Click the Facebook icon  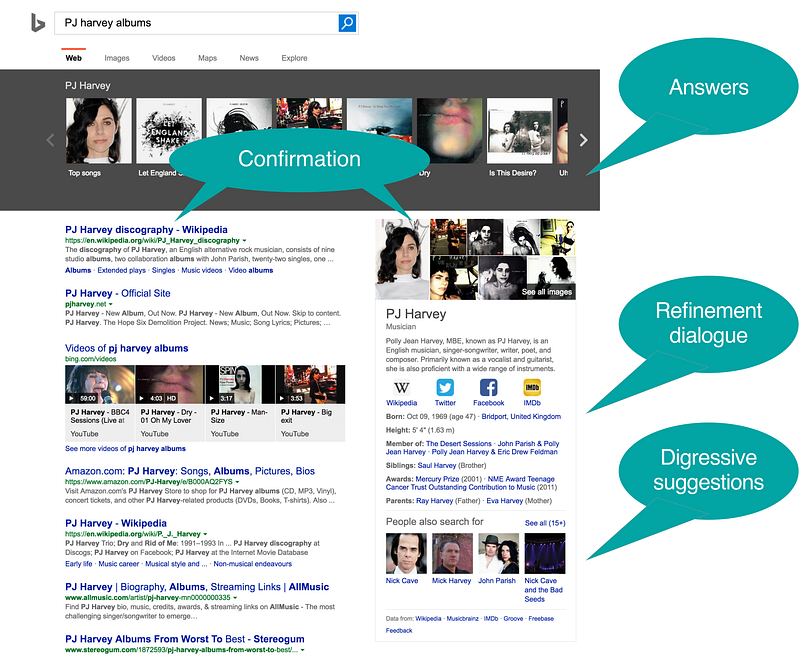click(x=489, y=388)
